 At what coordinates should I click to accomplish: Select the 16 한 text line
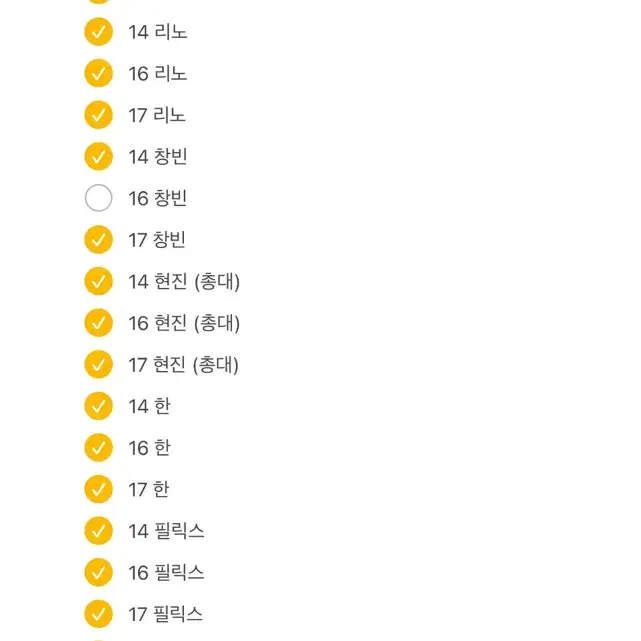[149, 448]
